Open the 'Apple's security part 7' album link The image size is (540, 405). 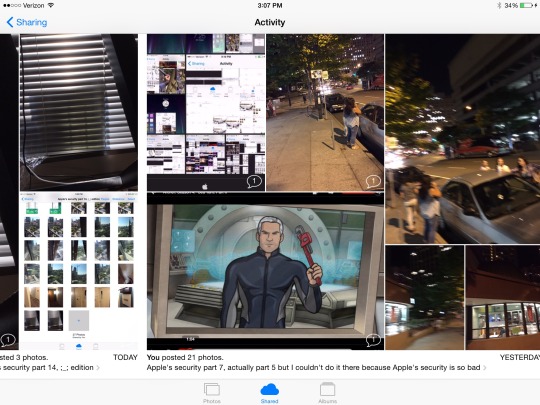tap(316, 367)
